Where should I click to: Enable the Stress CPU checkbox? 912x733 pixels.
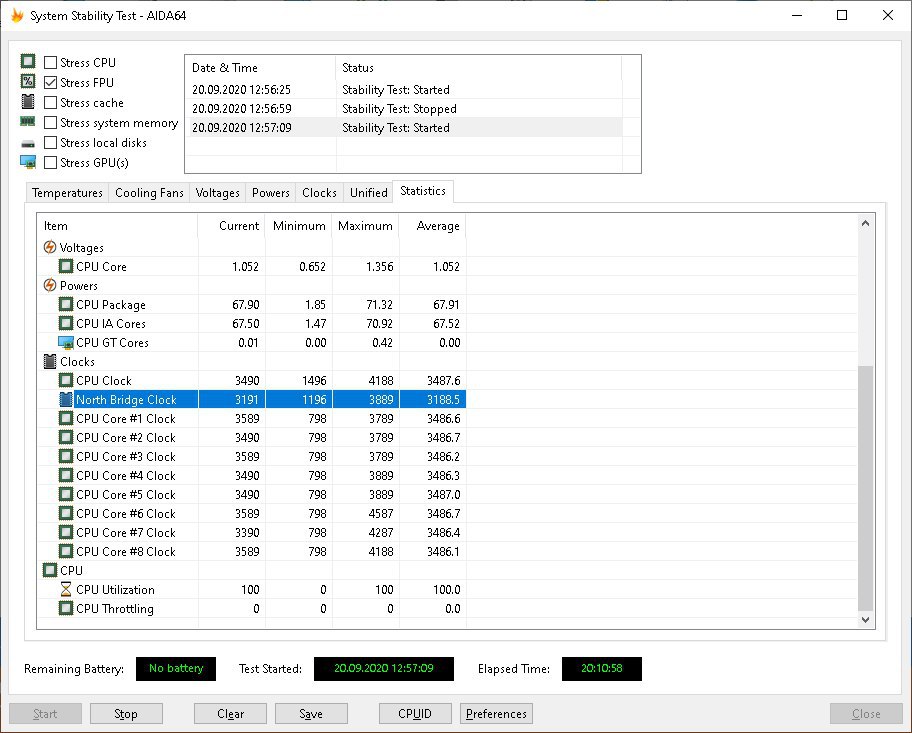[51, 62]
